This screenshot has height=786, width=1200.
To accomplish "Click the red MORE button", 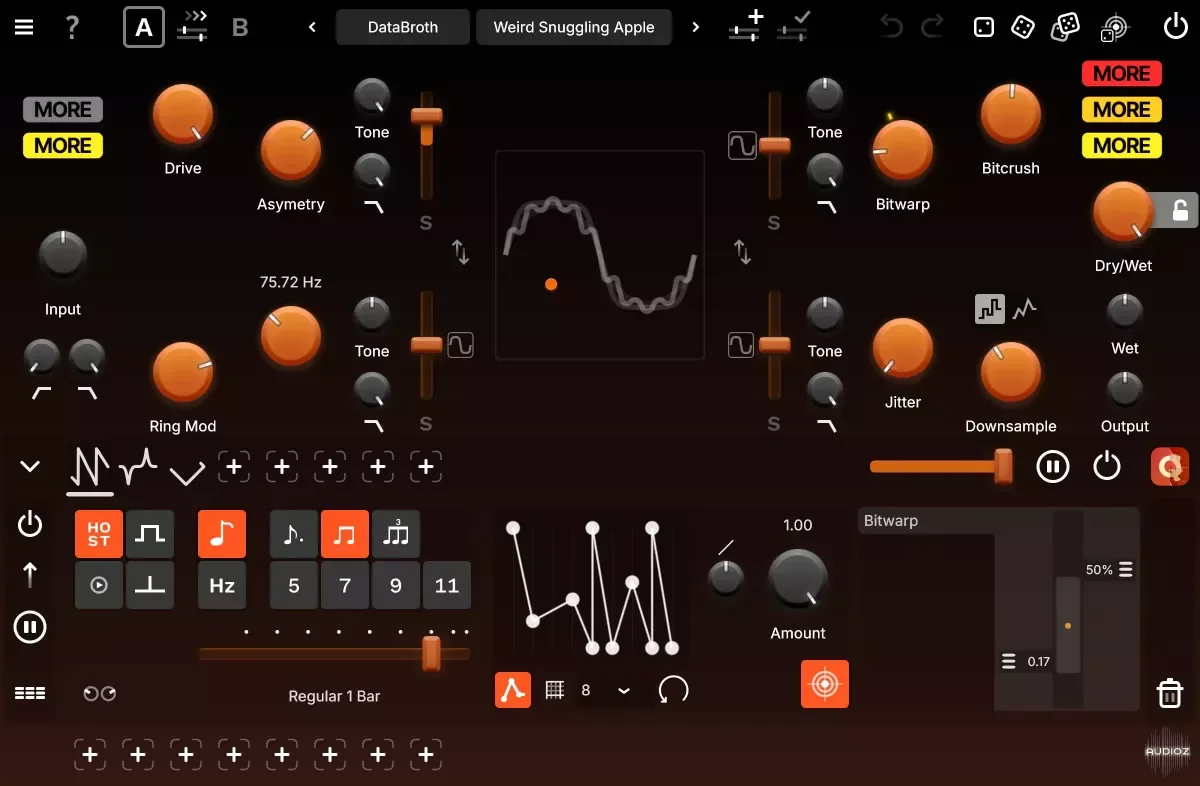I will coord(1122,74).
